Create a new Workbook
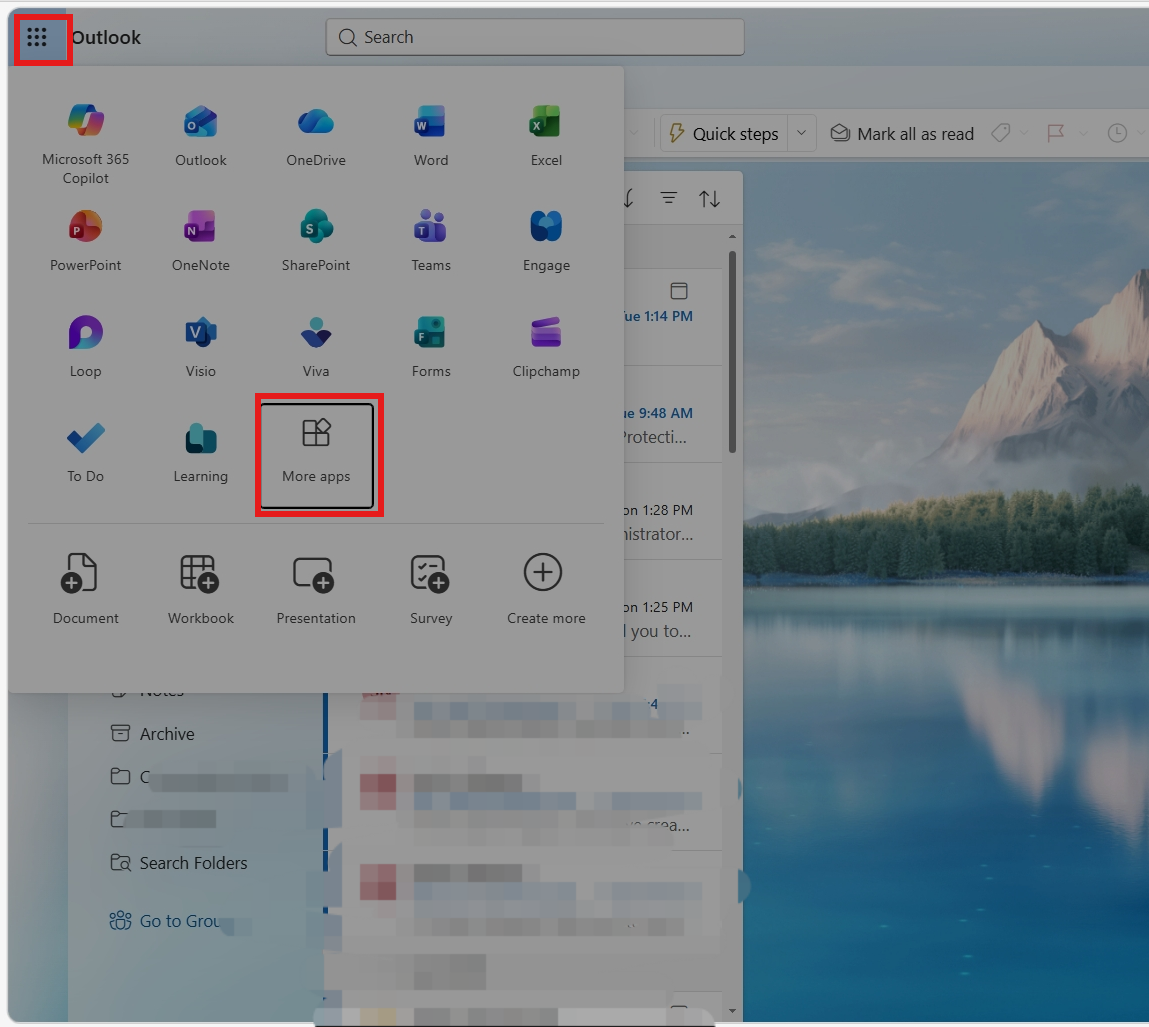This screenshot has width=1149, height=1027. coord(201,589)
